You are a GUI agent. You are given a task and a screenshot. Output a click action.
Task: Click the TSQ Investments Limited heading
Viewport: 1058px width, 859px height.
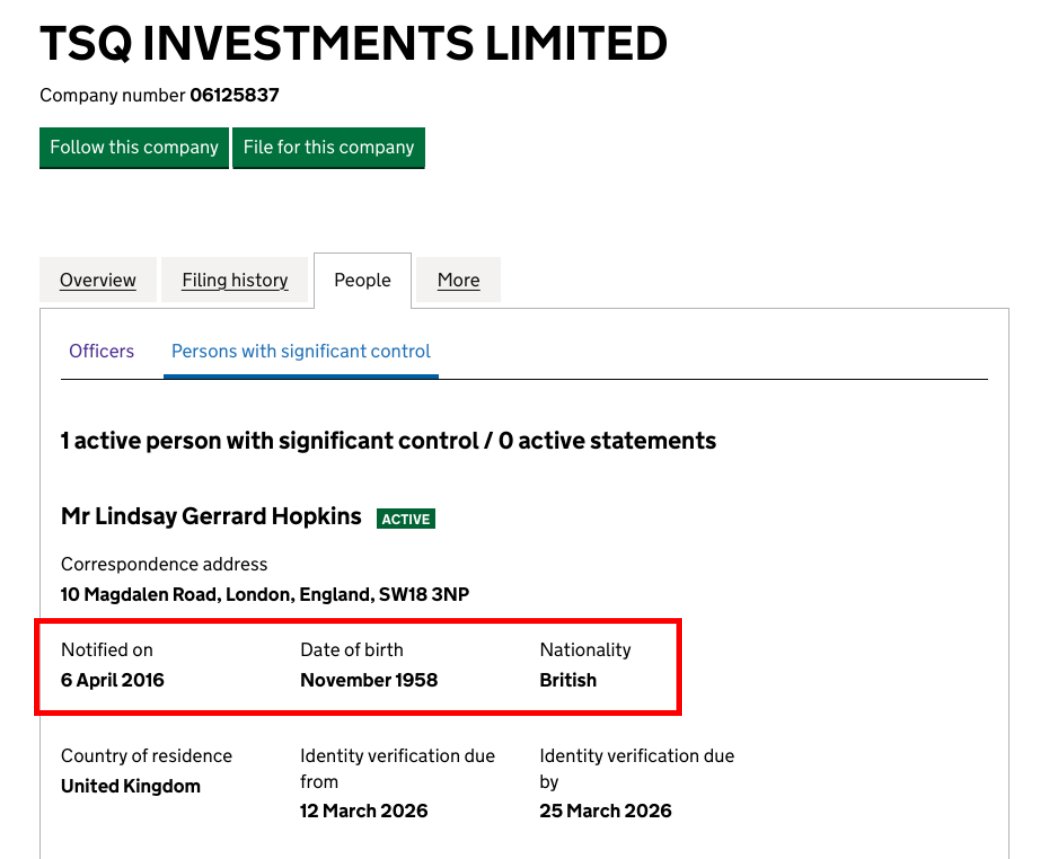click(353, 43)
